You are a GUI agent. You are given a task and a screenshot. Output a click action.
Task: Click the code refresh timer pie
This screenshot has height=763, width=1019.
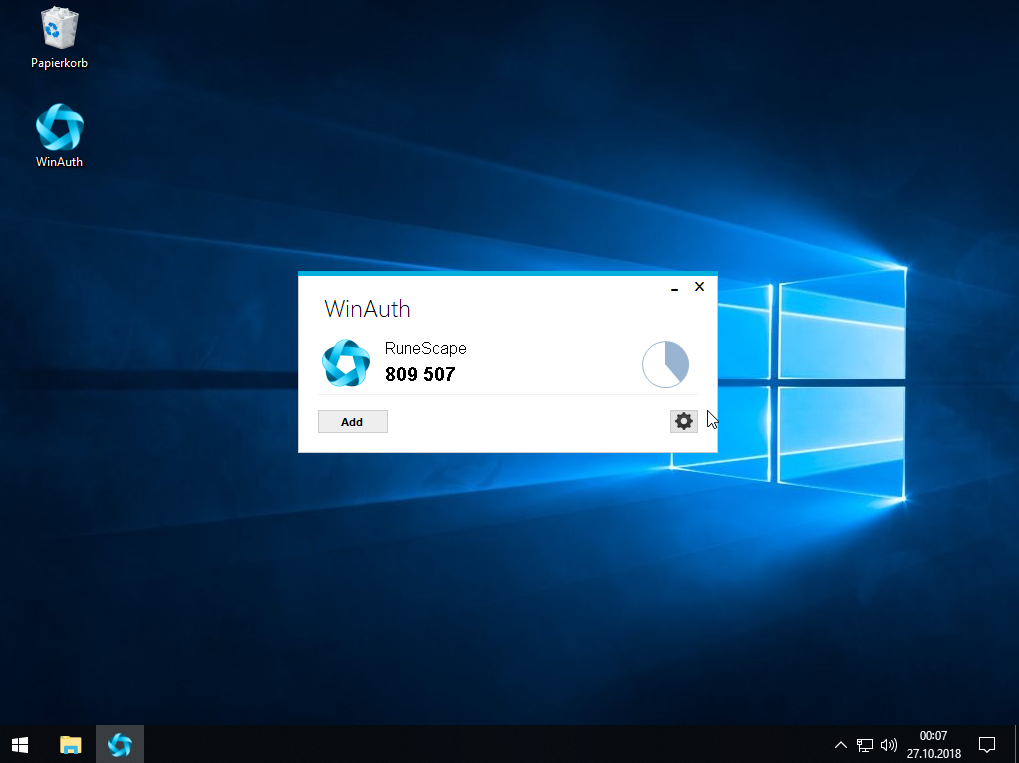665,364
